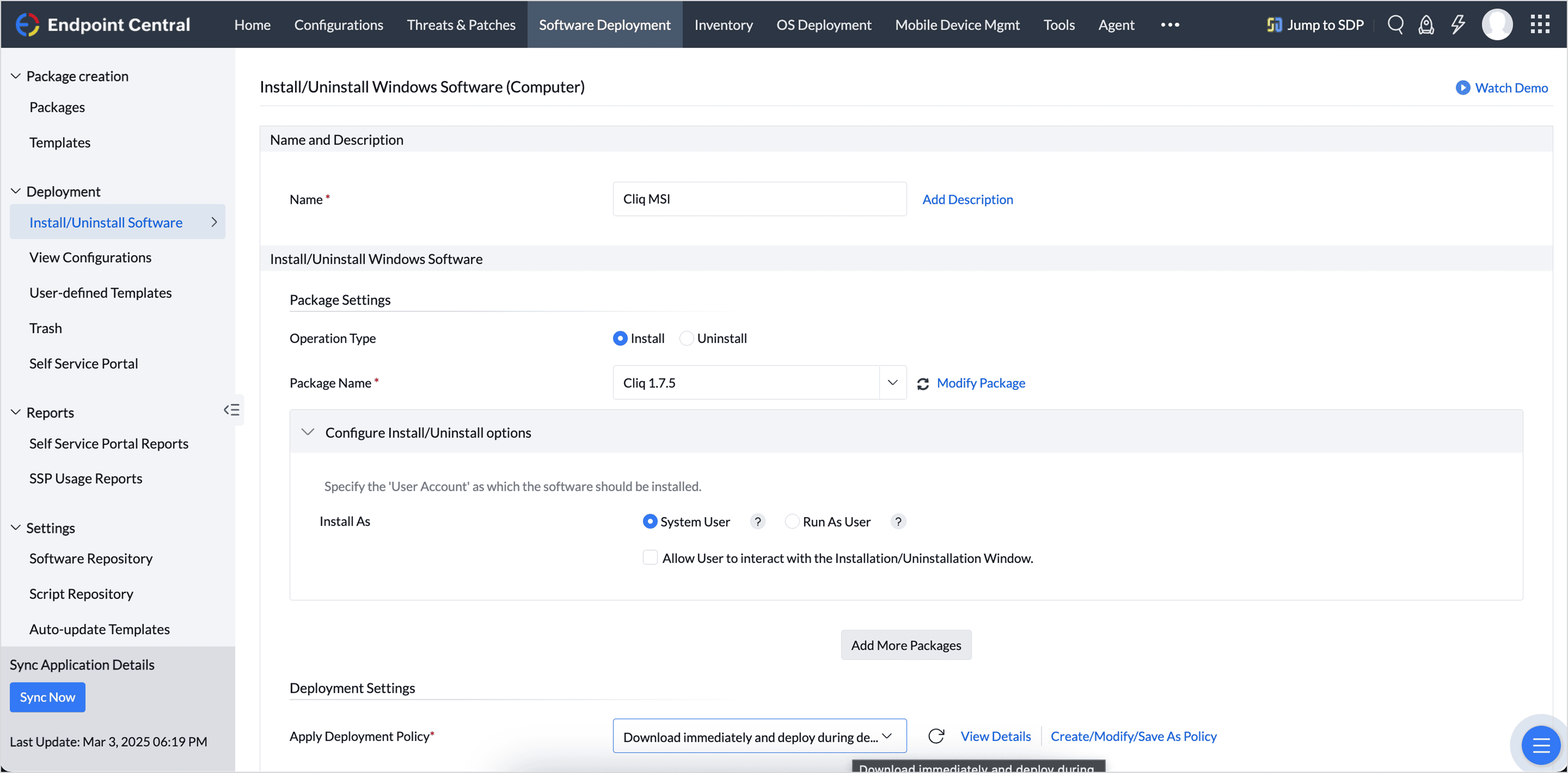
Task: Collapse the sidebar with toggle icon
Action: [231, 410]
